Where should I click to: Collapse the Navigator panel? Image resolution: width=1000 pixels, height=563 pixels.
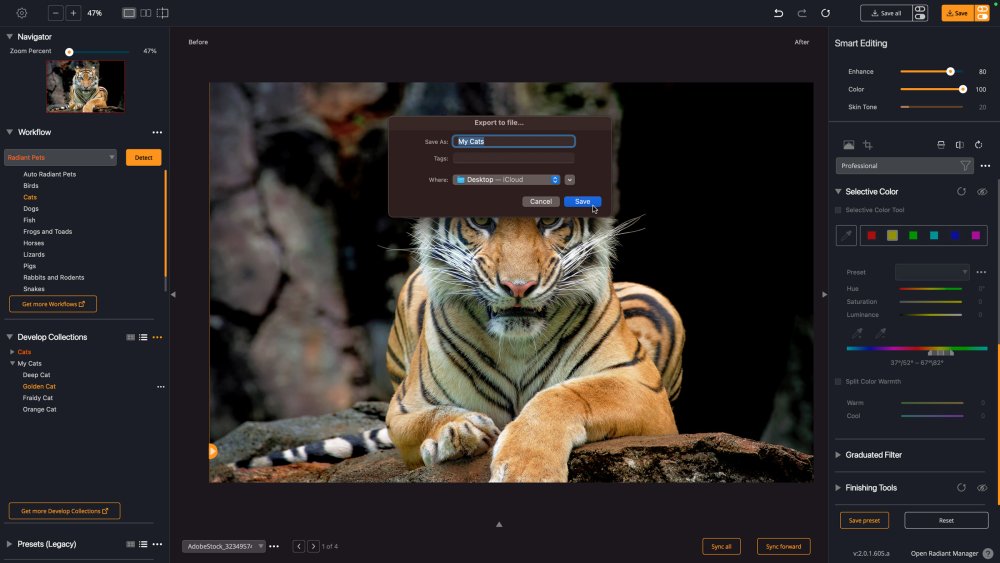10,37
